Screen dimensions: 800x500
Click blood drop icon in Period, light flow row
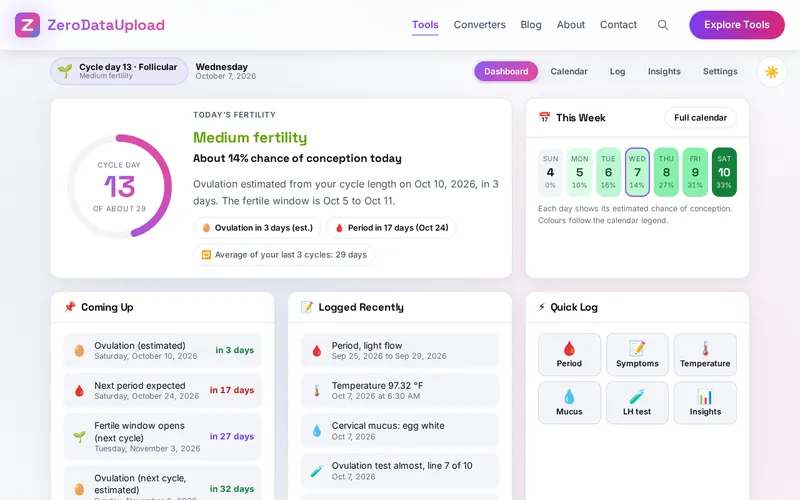click(x=317, y=351)
